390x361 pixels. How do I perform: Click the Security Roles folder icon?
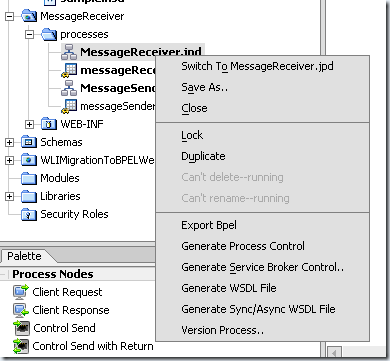click(29, 214)
